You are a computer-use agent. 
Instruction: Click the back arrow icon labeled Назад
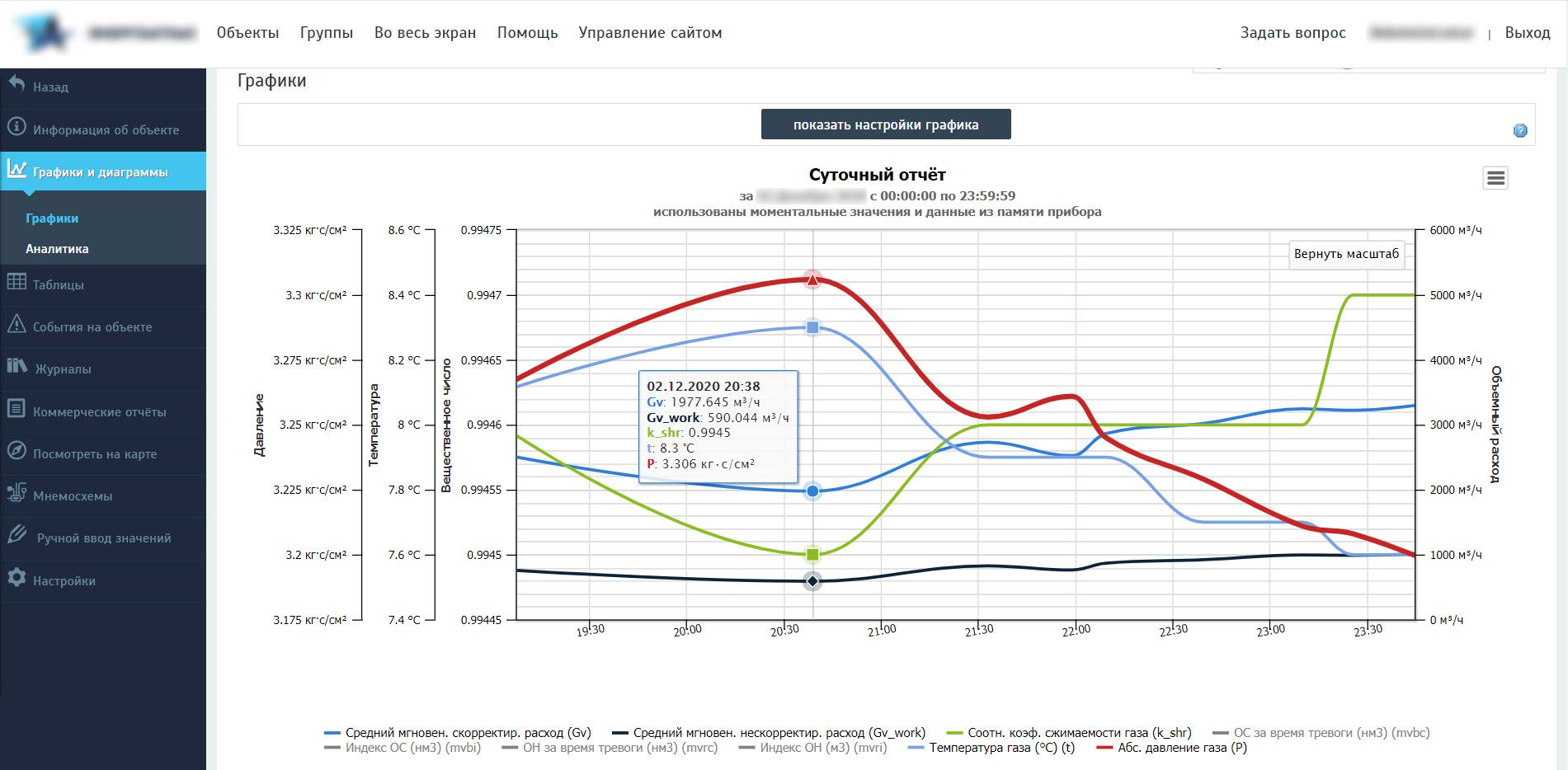(x=16, y=84)
